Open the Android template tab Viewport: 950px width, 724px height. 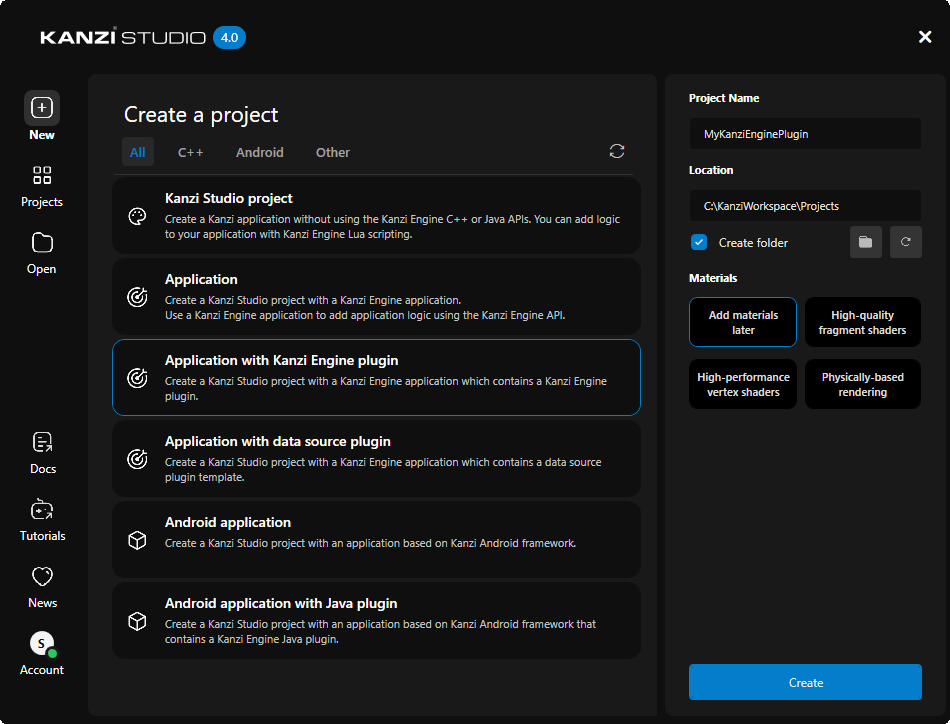259,152
